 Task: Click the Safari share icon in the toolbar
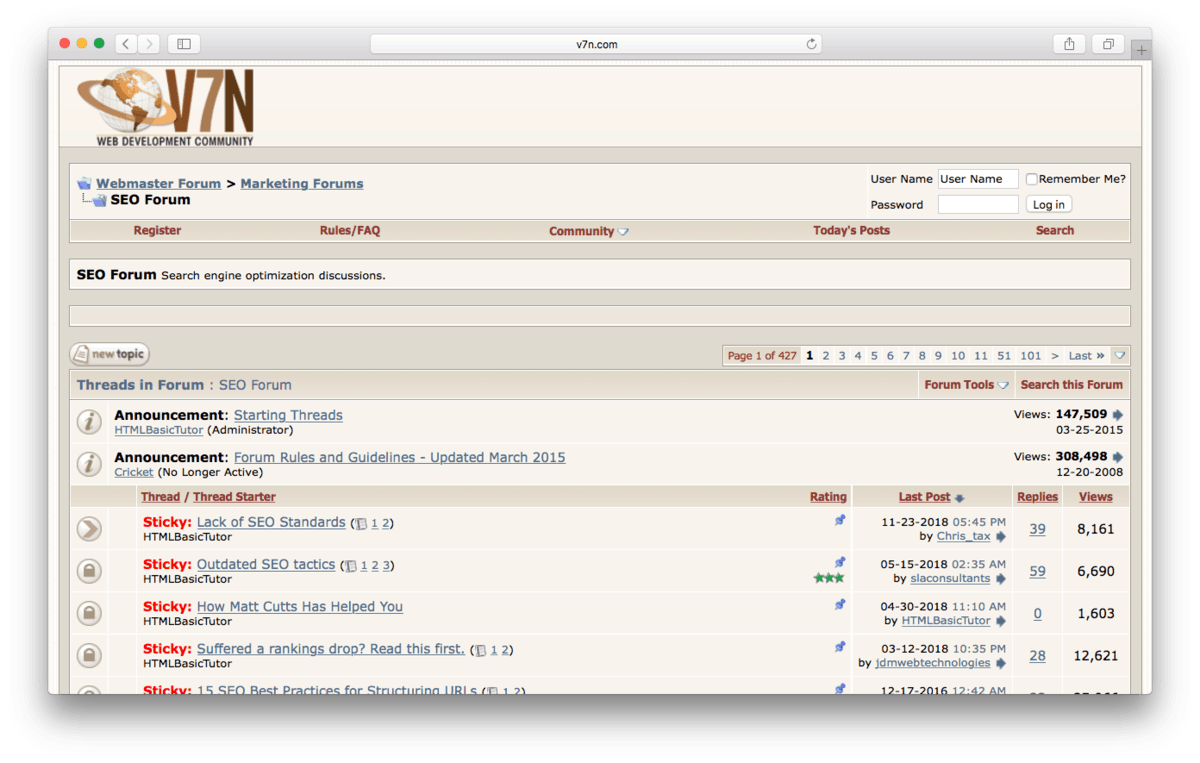coord(1069,44)
